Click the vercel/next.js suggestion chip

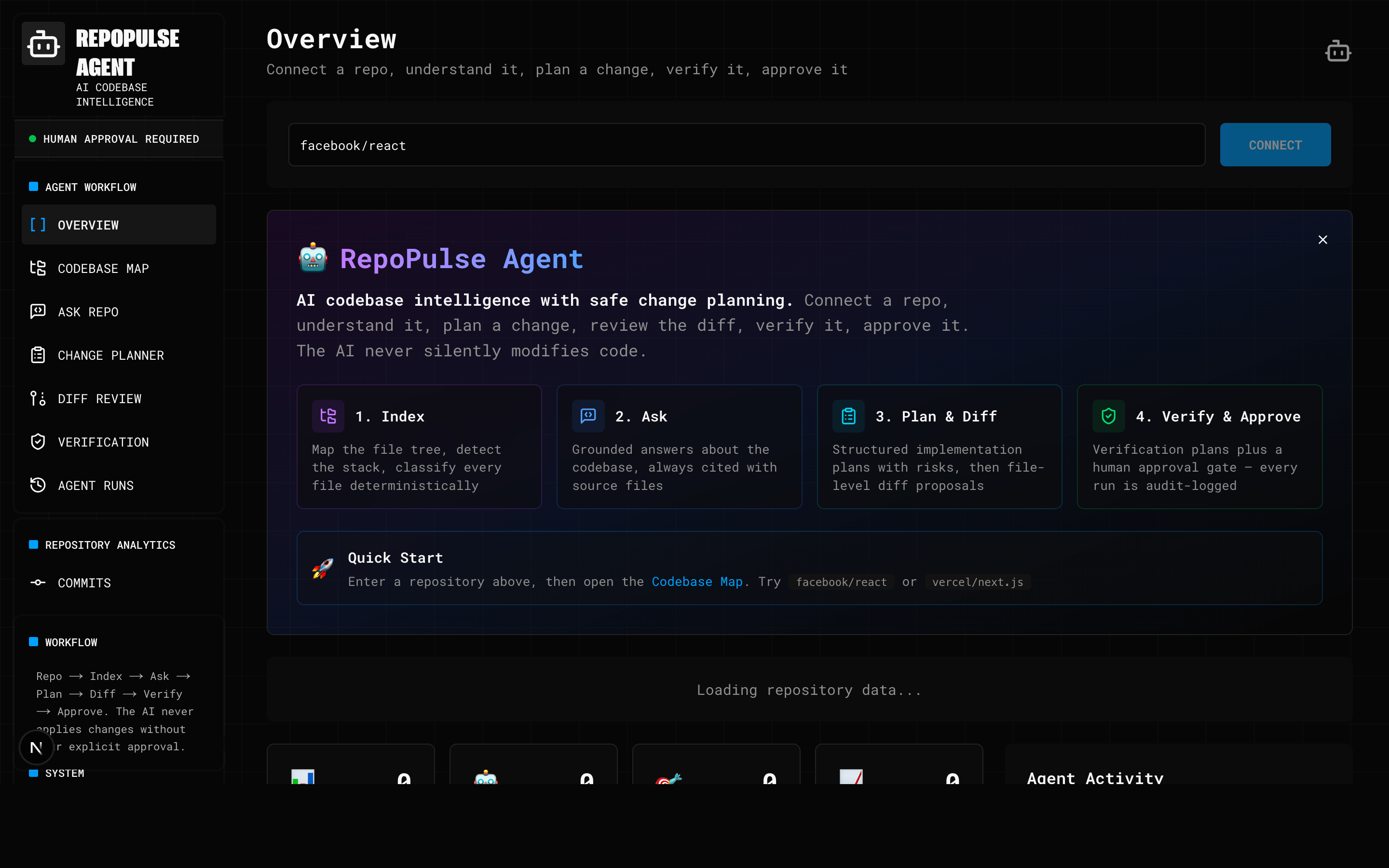point(978,582)
